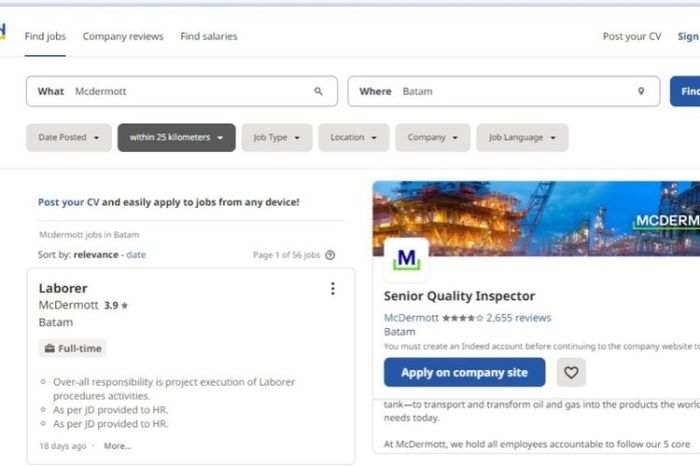Open the three-dot menu on Laborer card
The height and width of the screenshot is (466, 700).
333,288
